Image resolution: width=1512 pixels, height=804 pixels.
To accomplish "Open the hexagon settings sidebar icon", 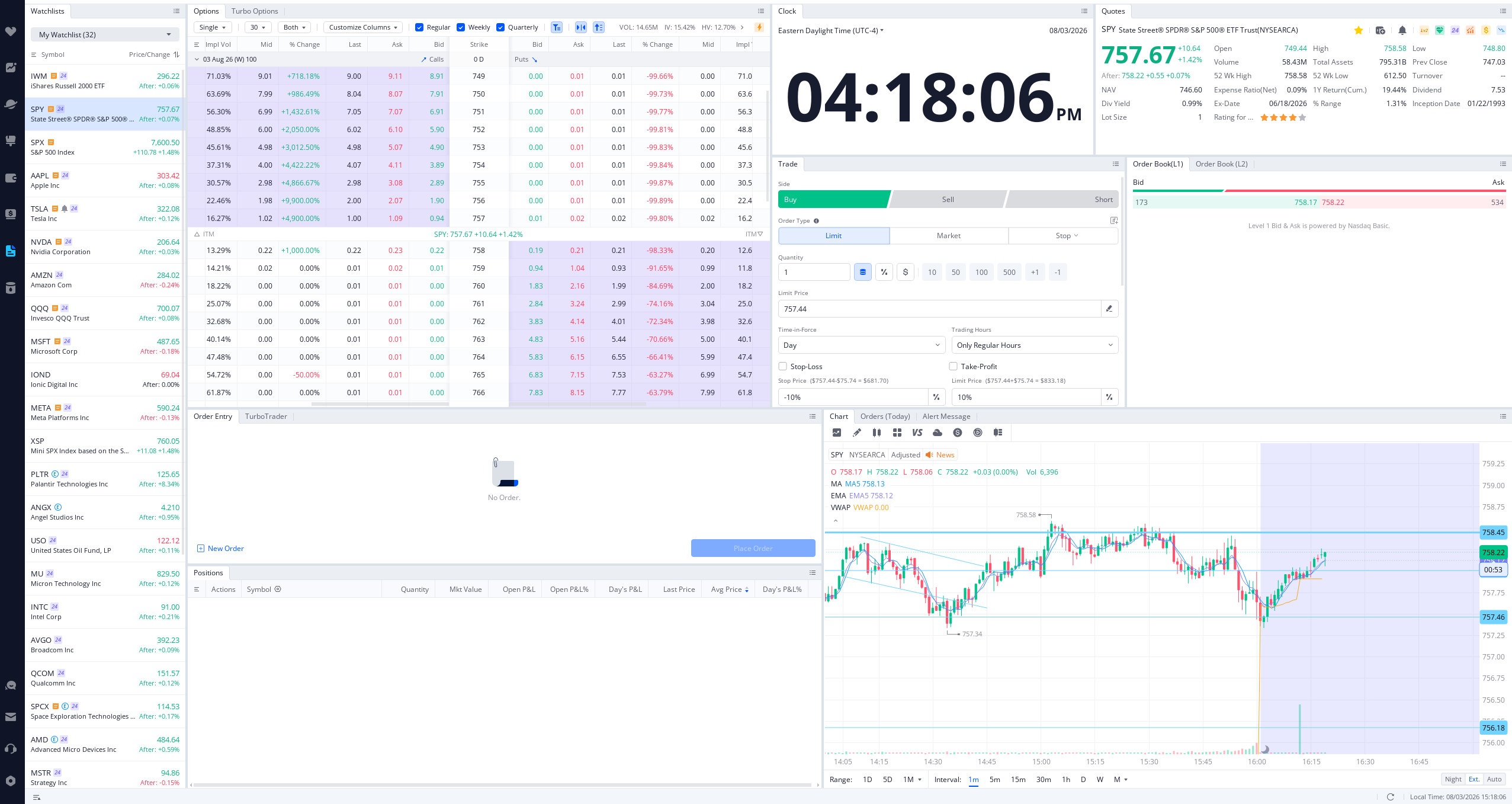I will point(11,781).
